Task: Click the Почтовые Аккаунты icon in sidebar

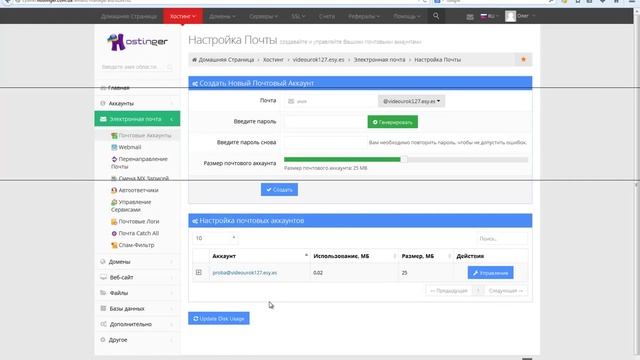Action: click(114, 135)
